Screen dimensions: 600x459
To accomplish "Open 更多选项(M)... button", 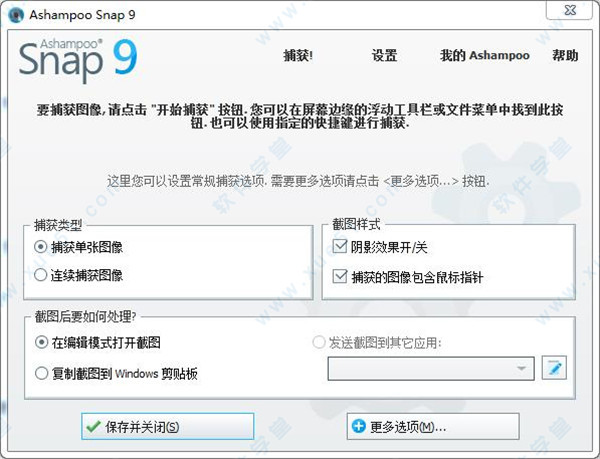I will pos(433,426).
